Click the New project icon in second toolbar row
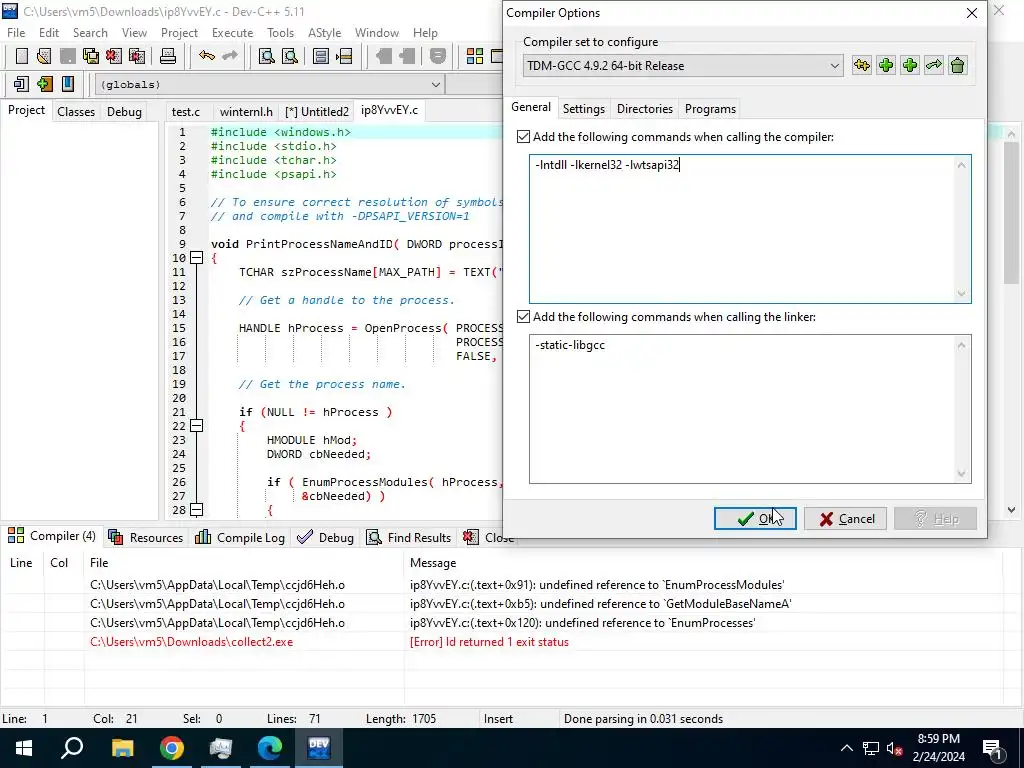This screenshot has width=1024, height=768. click(21, 84)
